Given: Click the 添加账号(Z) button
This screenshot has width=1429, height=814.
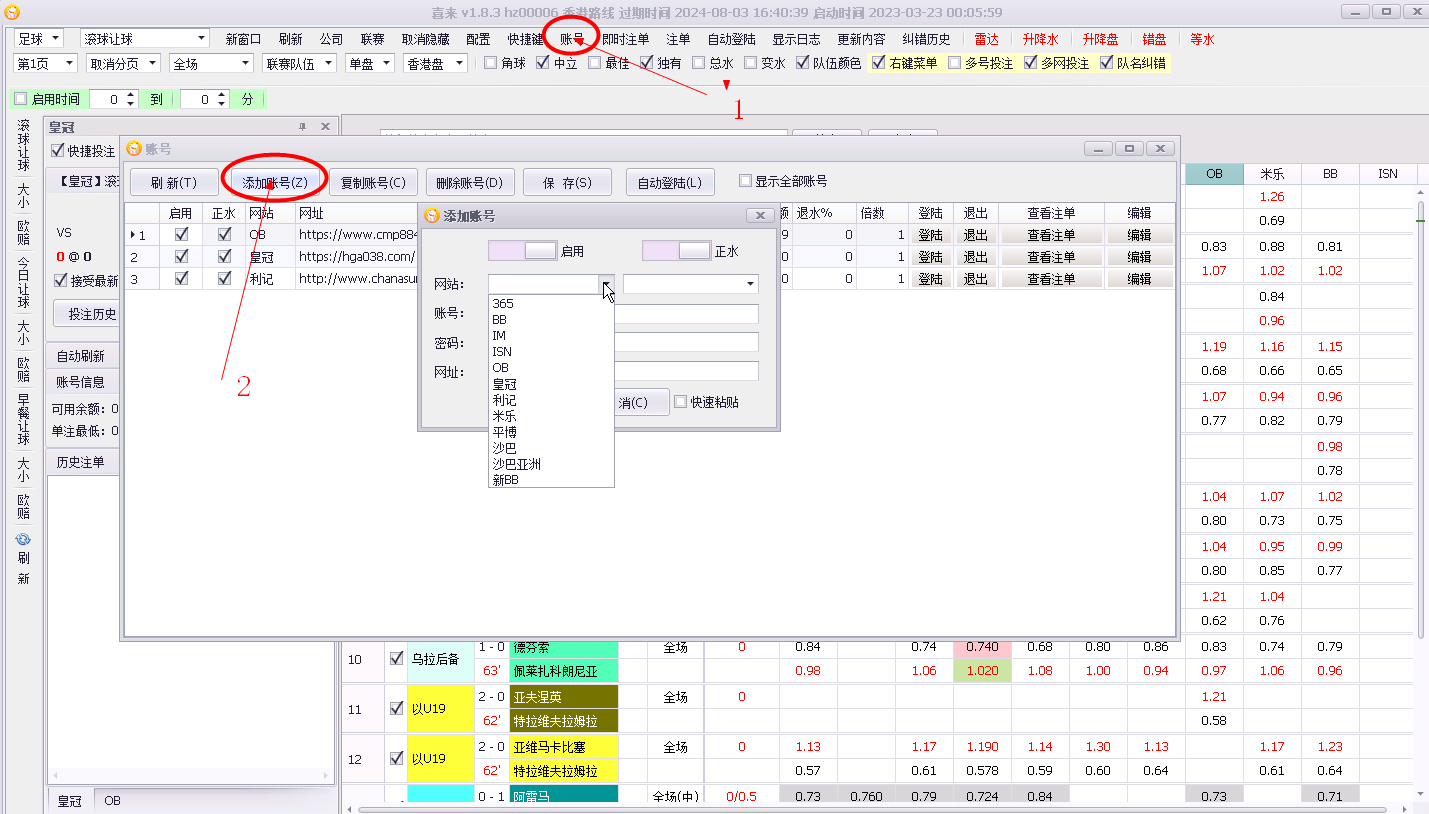Looking at the screenshot, I should pos(275,182).
